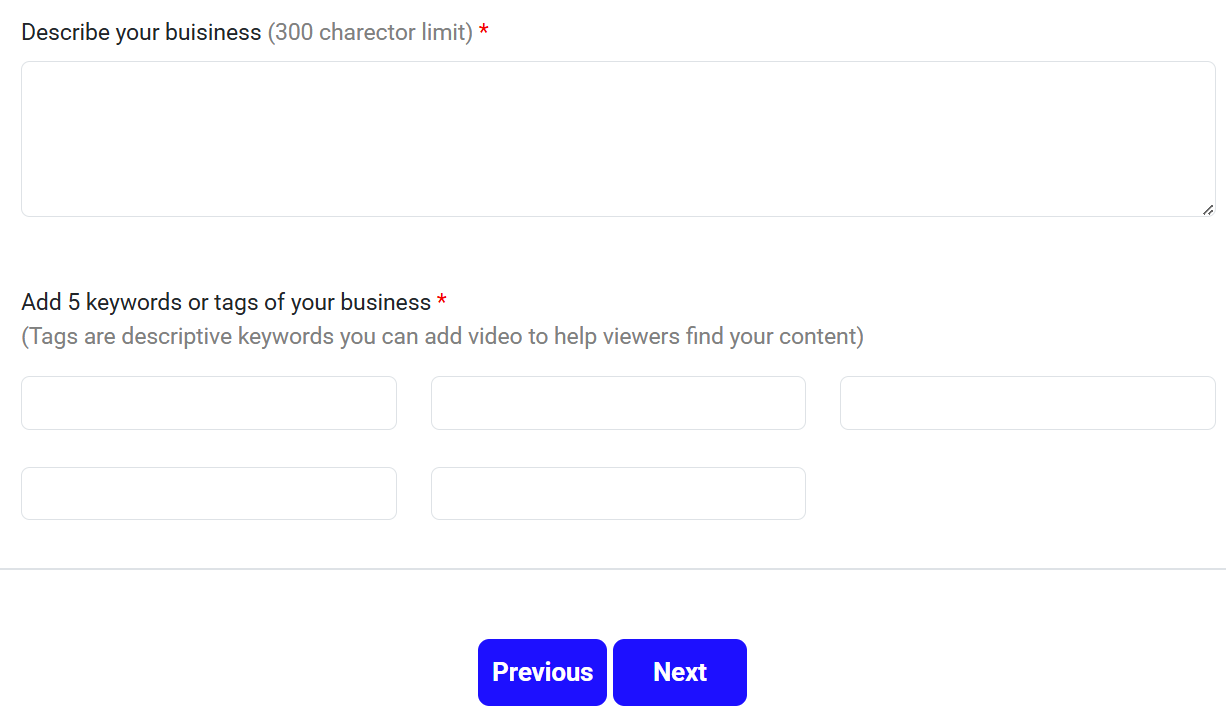Click into the fourth keyword input field
This screenshot has width=1226, height=706.
pos(209,494)
